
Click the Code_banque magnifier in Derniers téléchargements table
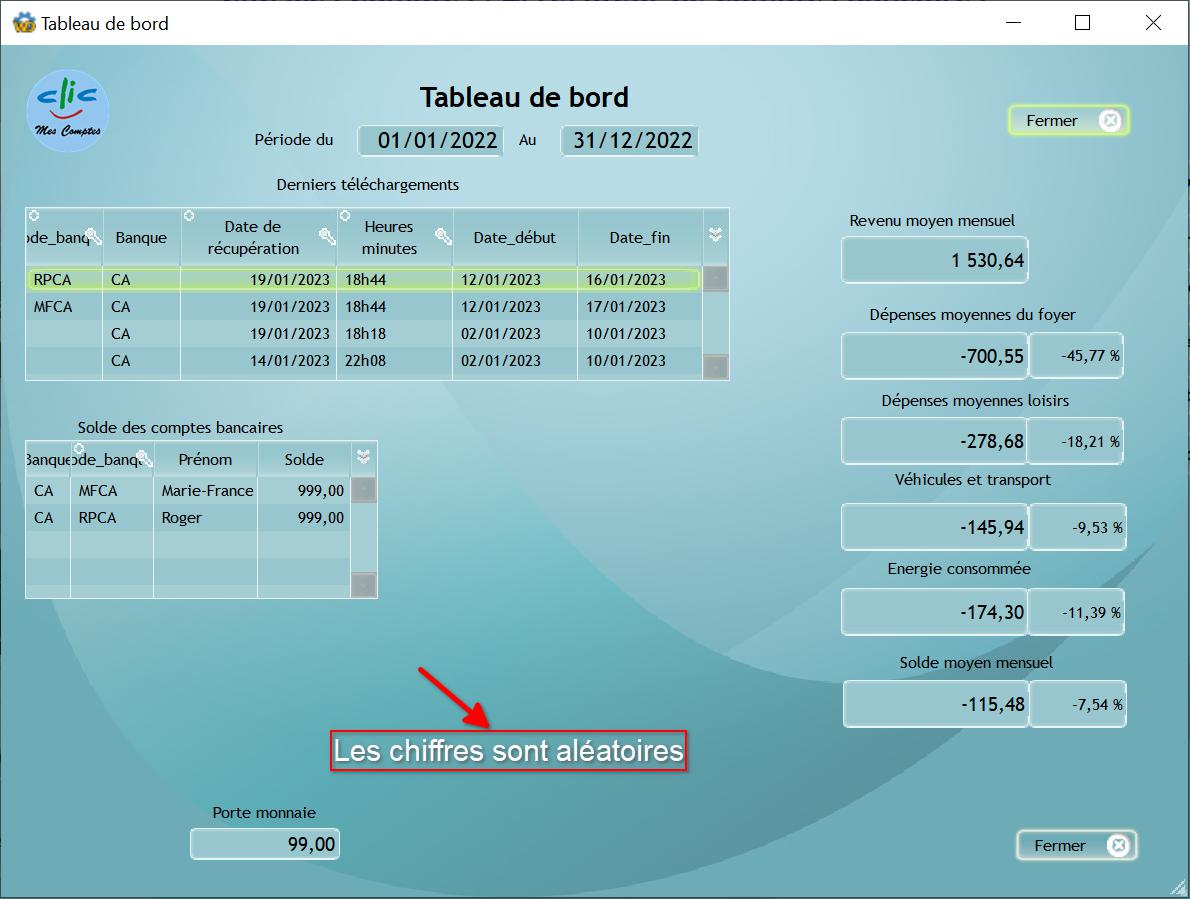click(93, 237)
